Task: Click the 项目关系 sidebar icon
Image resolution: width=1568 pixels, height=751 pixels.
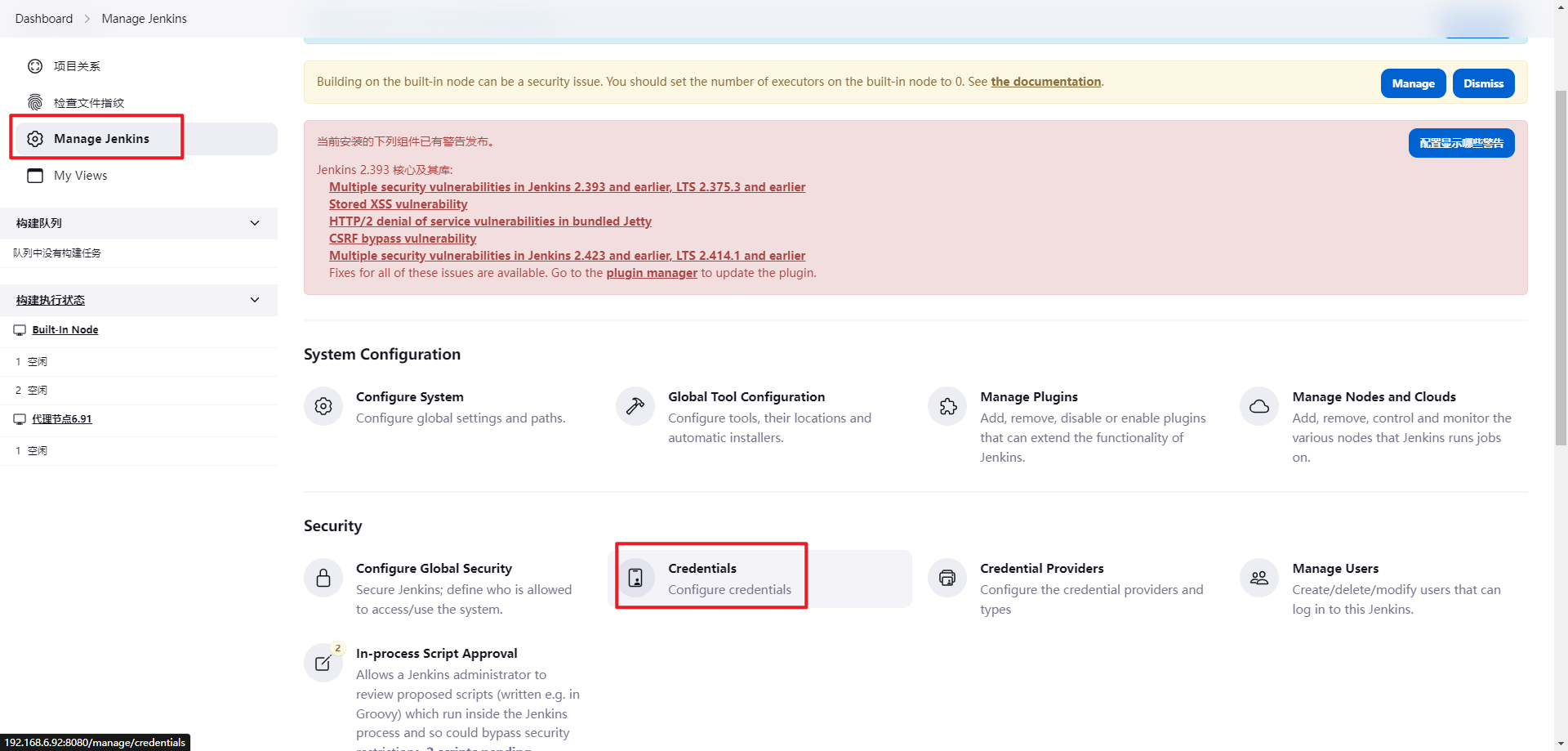Action: click(x=35, y=66)
